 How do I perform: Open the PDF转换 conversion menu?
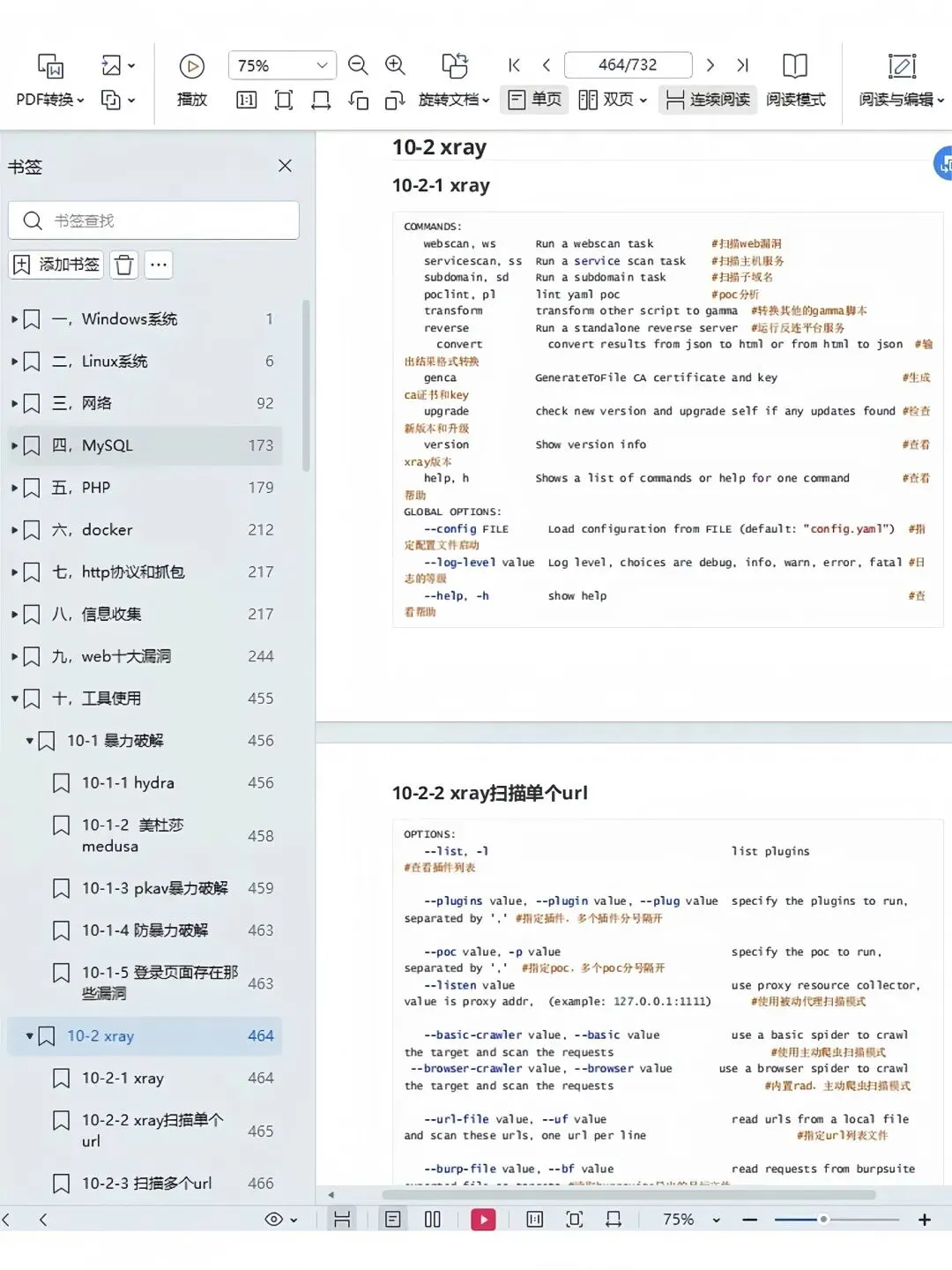click(x=50, y=80)
